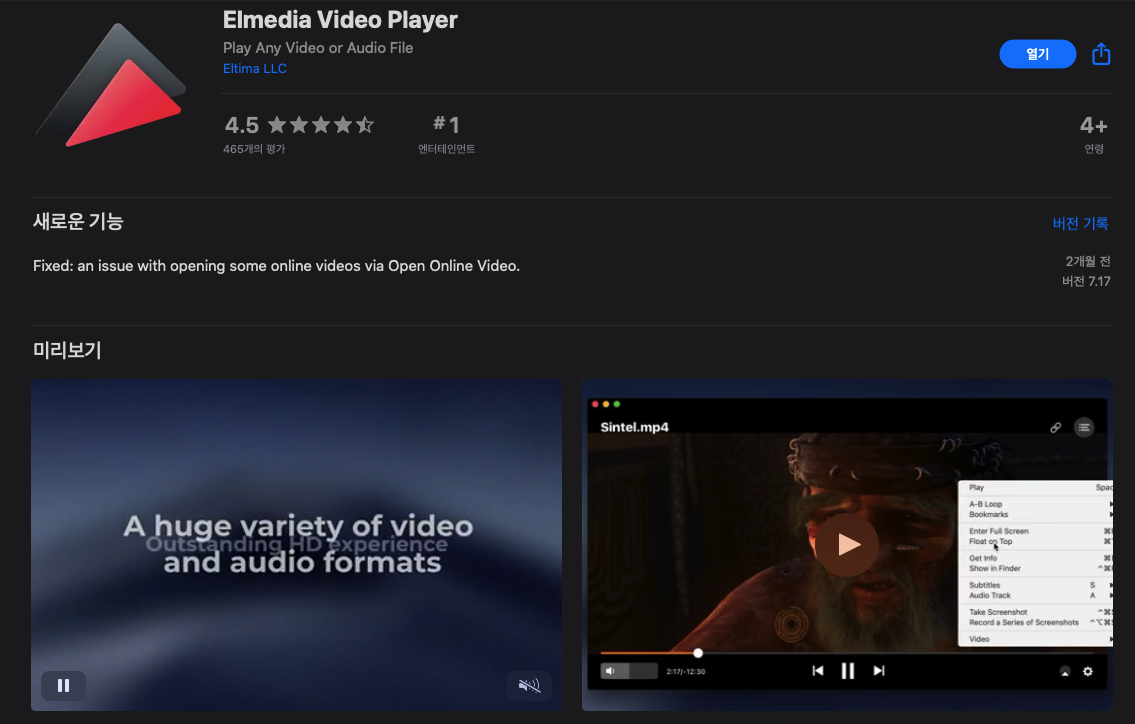View version history via 버전 기록
Viewport: 1135px width, 724px height.
pos(1080,224)
